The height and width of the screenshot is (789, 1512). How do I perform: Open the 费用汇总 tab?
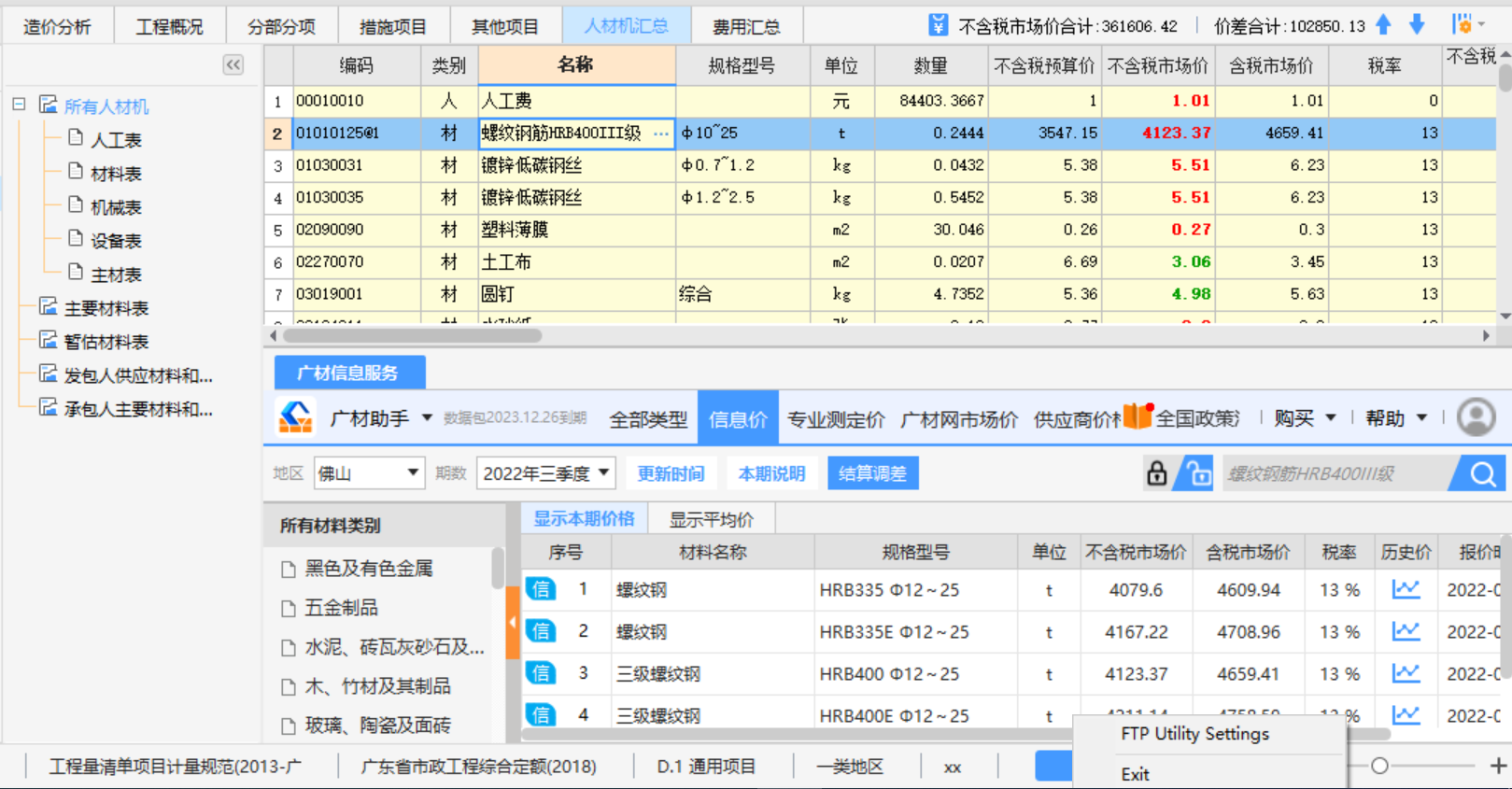click(746, 26)
